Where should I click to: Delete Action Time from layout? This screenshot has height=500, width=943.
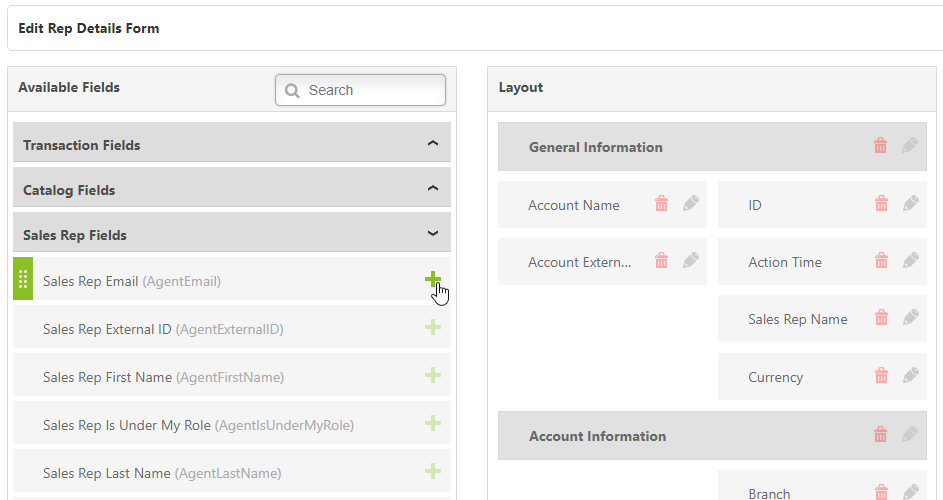(x=882, y=261)
